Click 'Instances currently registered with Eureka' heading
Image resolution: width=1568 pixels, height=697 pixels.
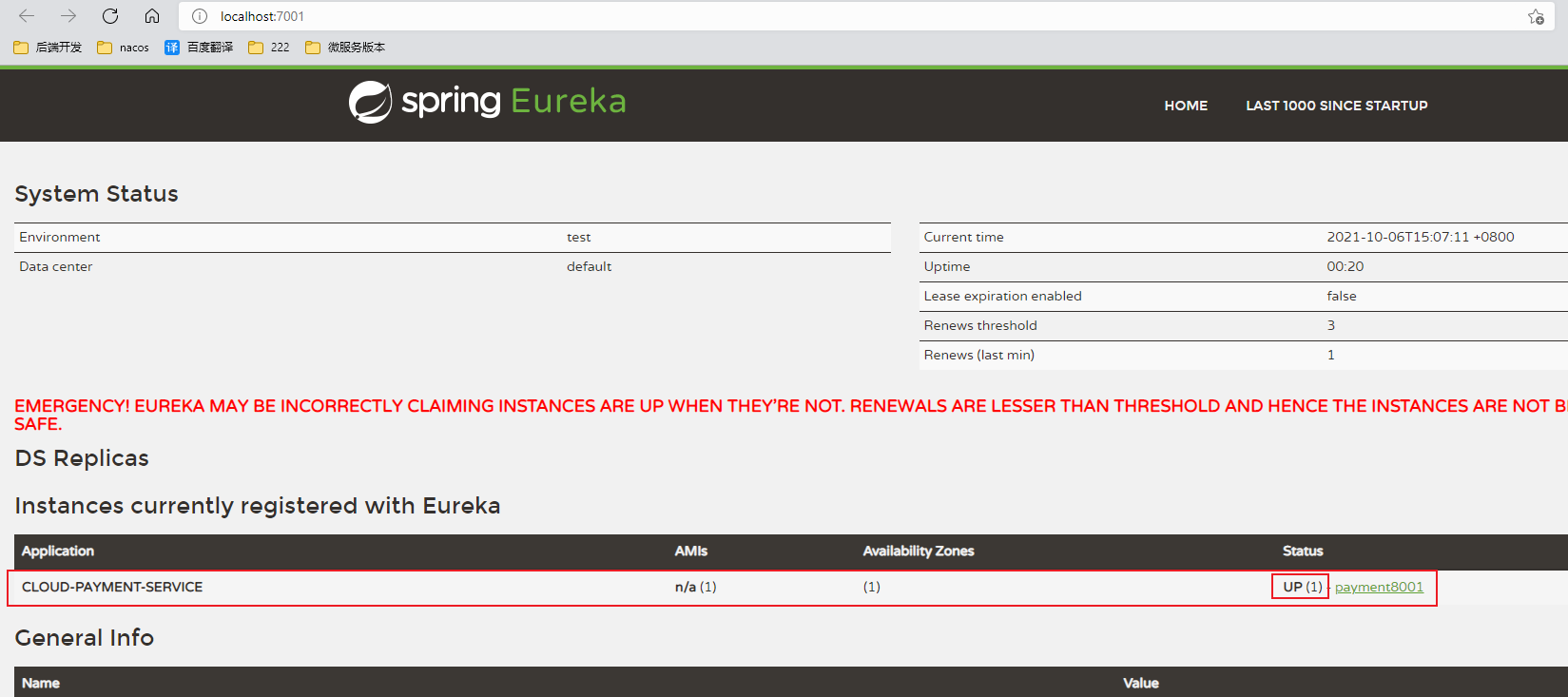pos(258,506)
